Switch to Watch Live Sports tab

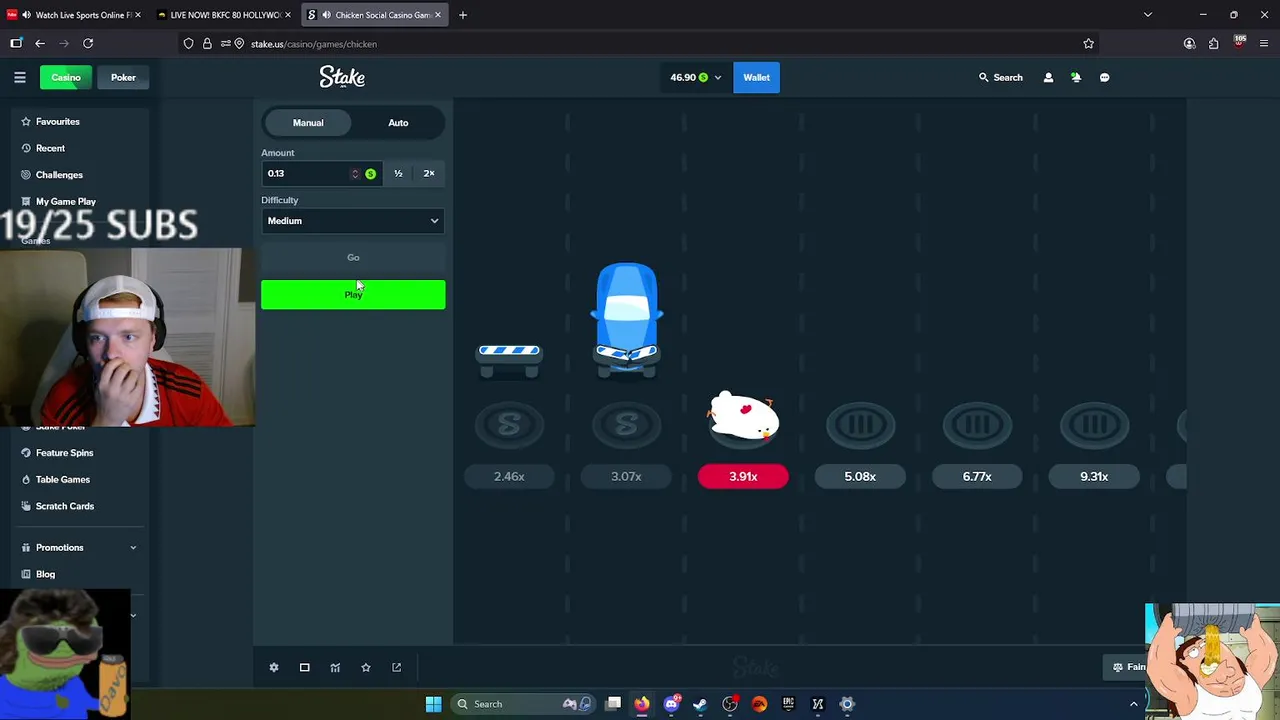point(73,15)
